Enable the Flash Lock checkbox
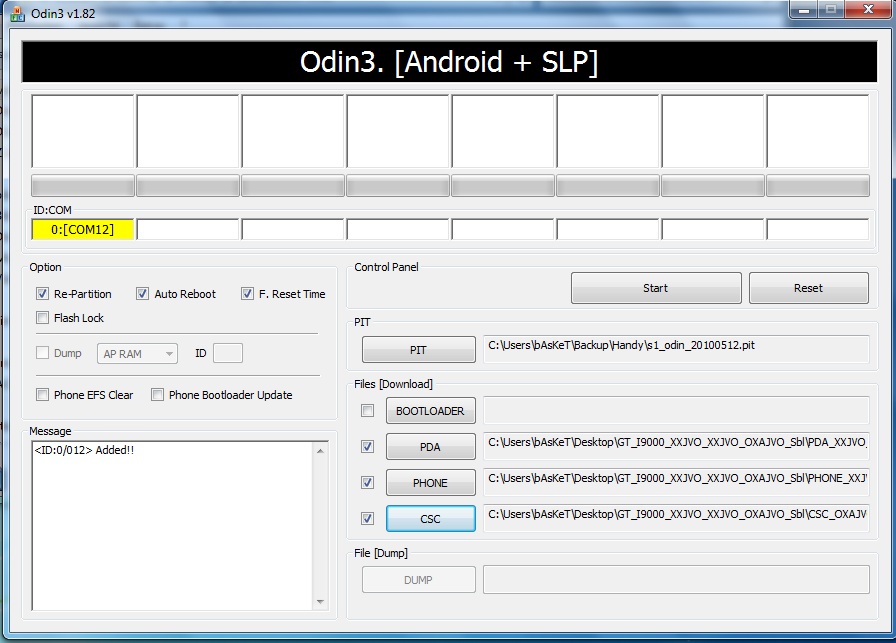Viewport: 896px width, 643px height. tap(42, 318)
